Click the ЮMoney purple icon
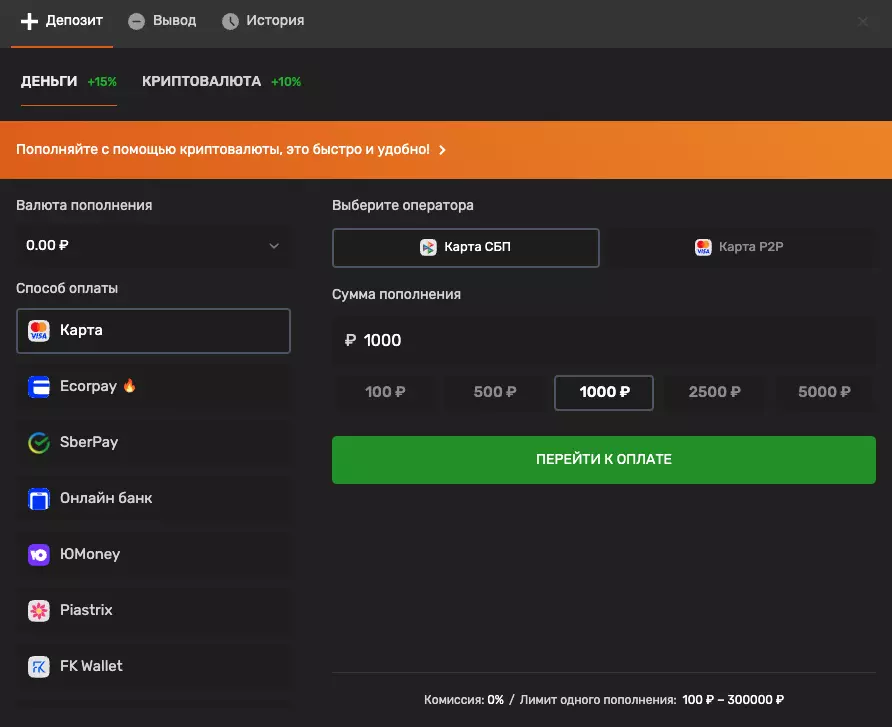Image resolution: width=892 pixels, height=727 pixels. [38, 554]
